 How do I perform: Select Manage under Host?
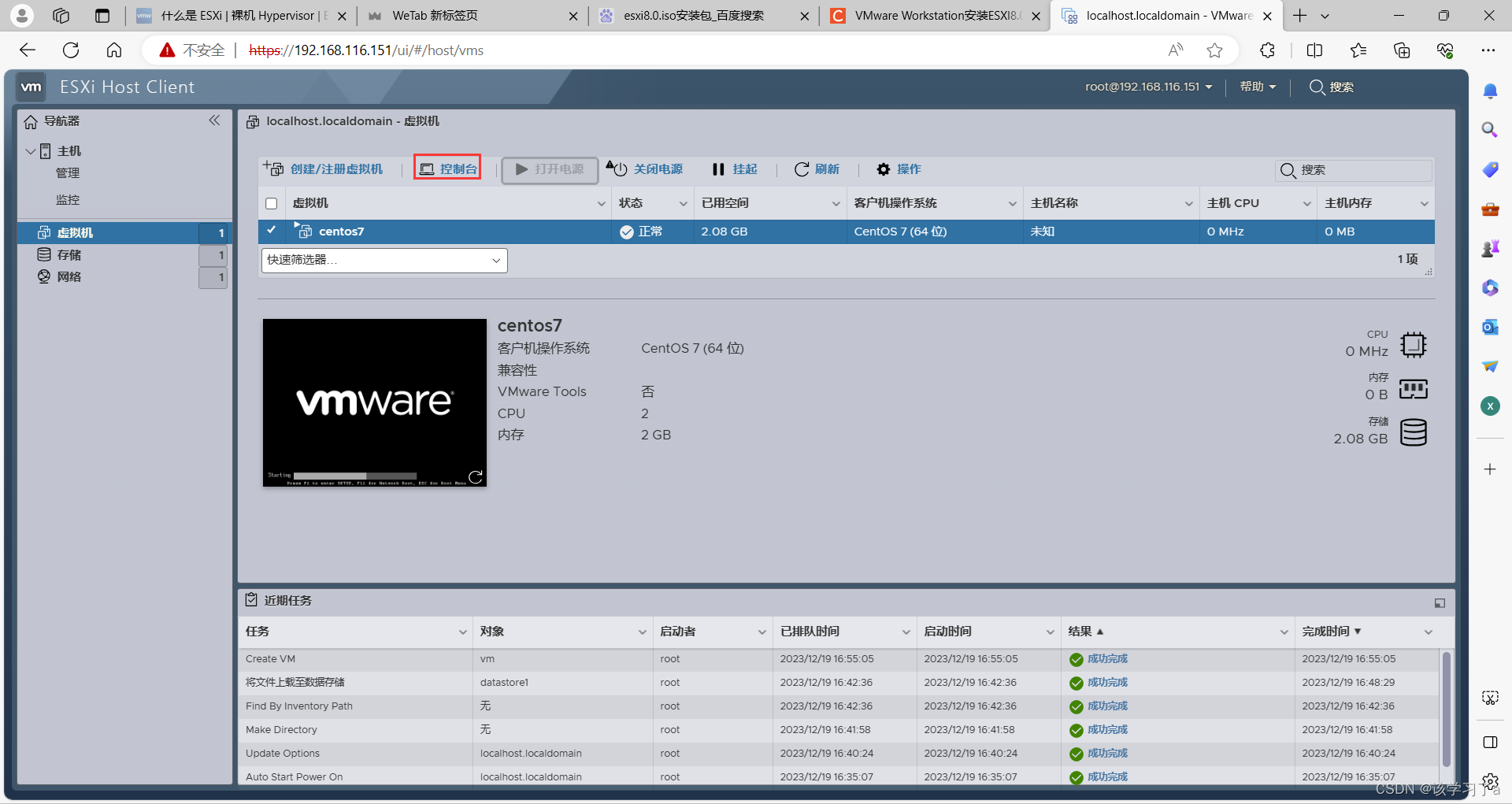coord(68,173)
